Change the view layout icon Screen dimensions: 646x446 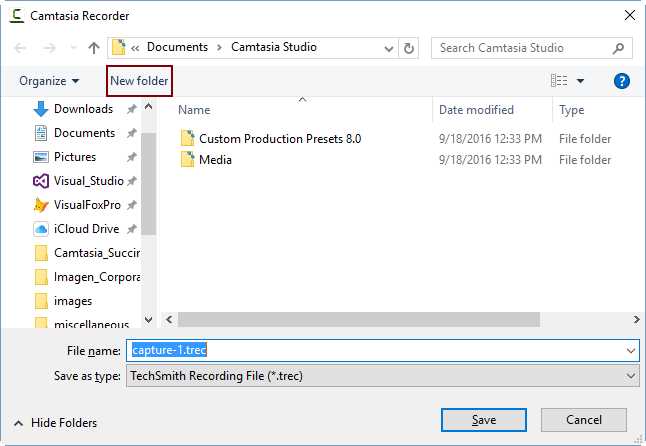pos(559,81)
